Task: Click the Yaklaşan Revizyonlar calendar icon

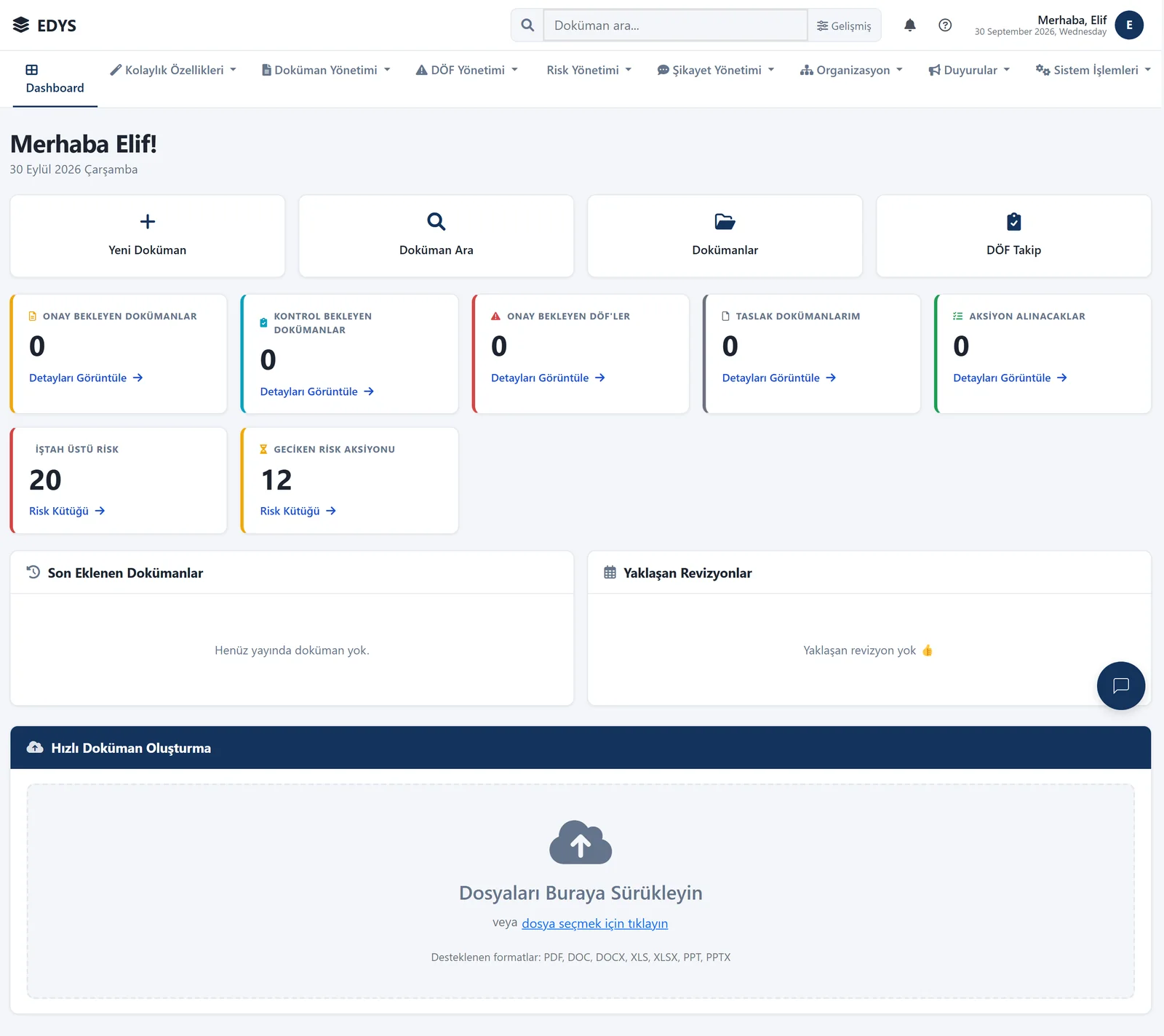Action: [x=610, y=573]
